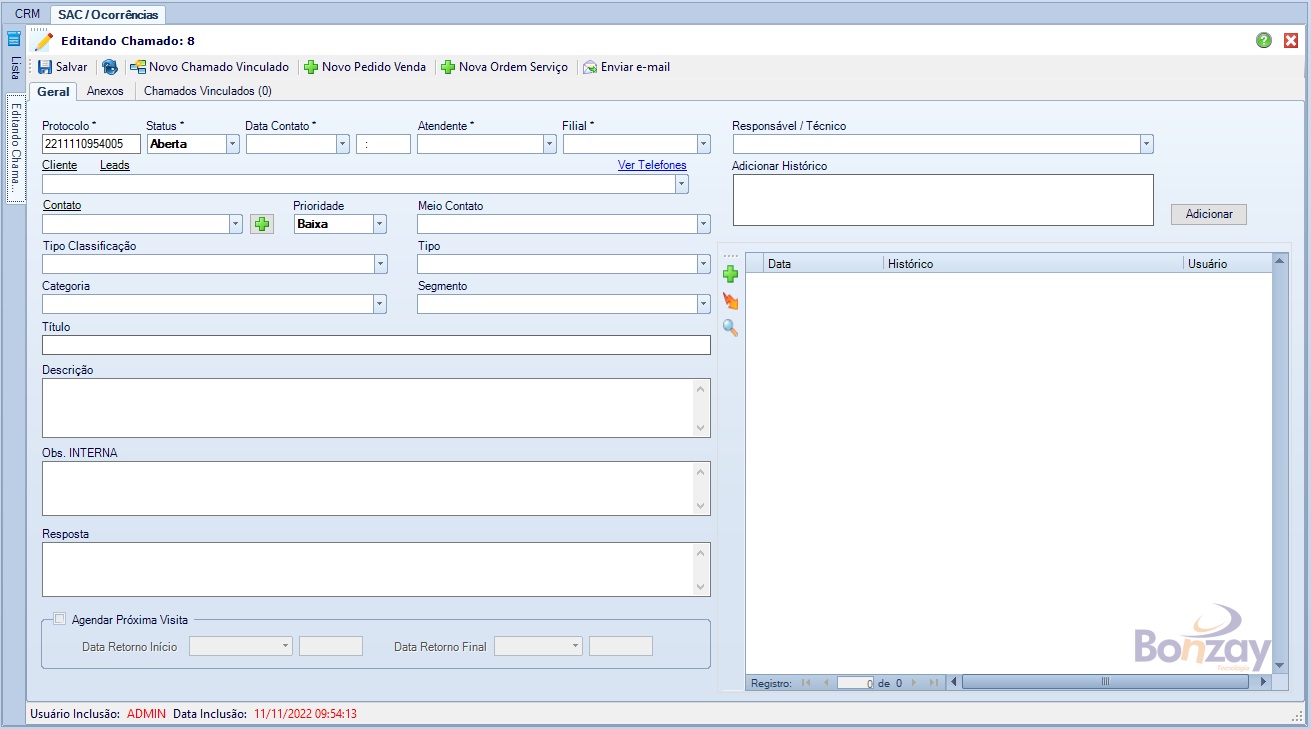
Task: Go to previous record in Registro navigator
Action: [826, 683]
